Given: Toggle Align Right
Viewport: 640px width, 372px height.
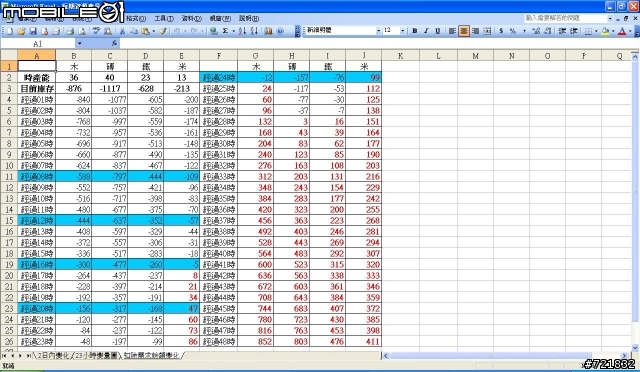Looking at the screenshot, I should (x=475, y=31).
